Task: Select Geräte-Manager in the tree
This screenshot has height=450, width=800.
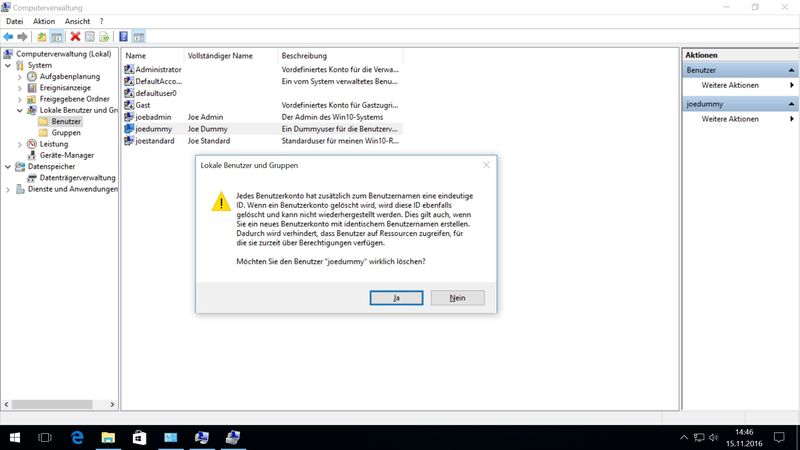Action: tap(66, 155)
